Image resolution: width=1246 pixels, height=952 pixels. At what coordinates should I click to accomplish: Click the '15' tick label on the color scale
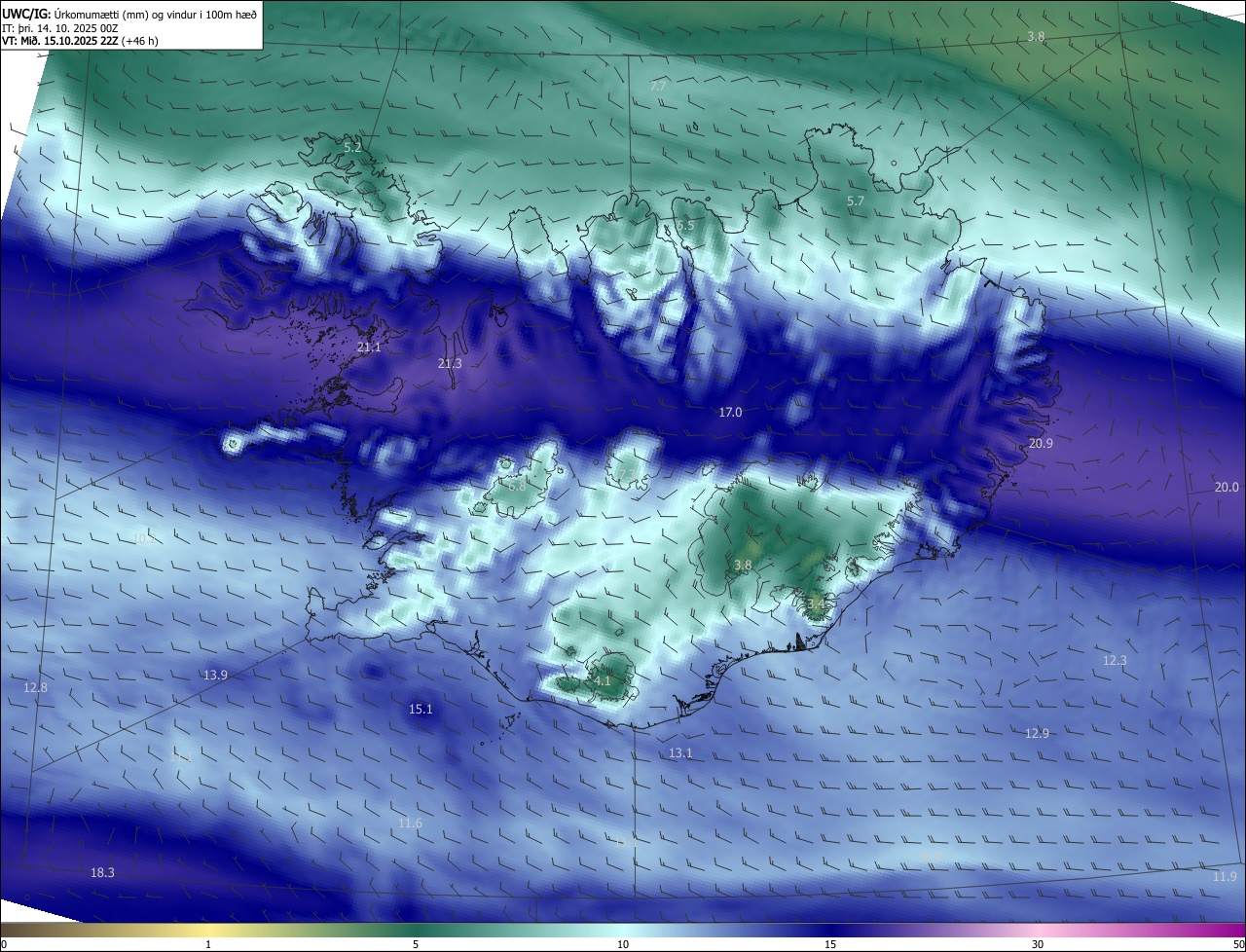[x=830, y=944]
